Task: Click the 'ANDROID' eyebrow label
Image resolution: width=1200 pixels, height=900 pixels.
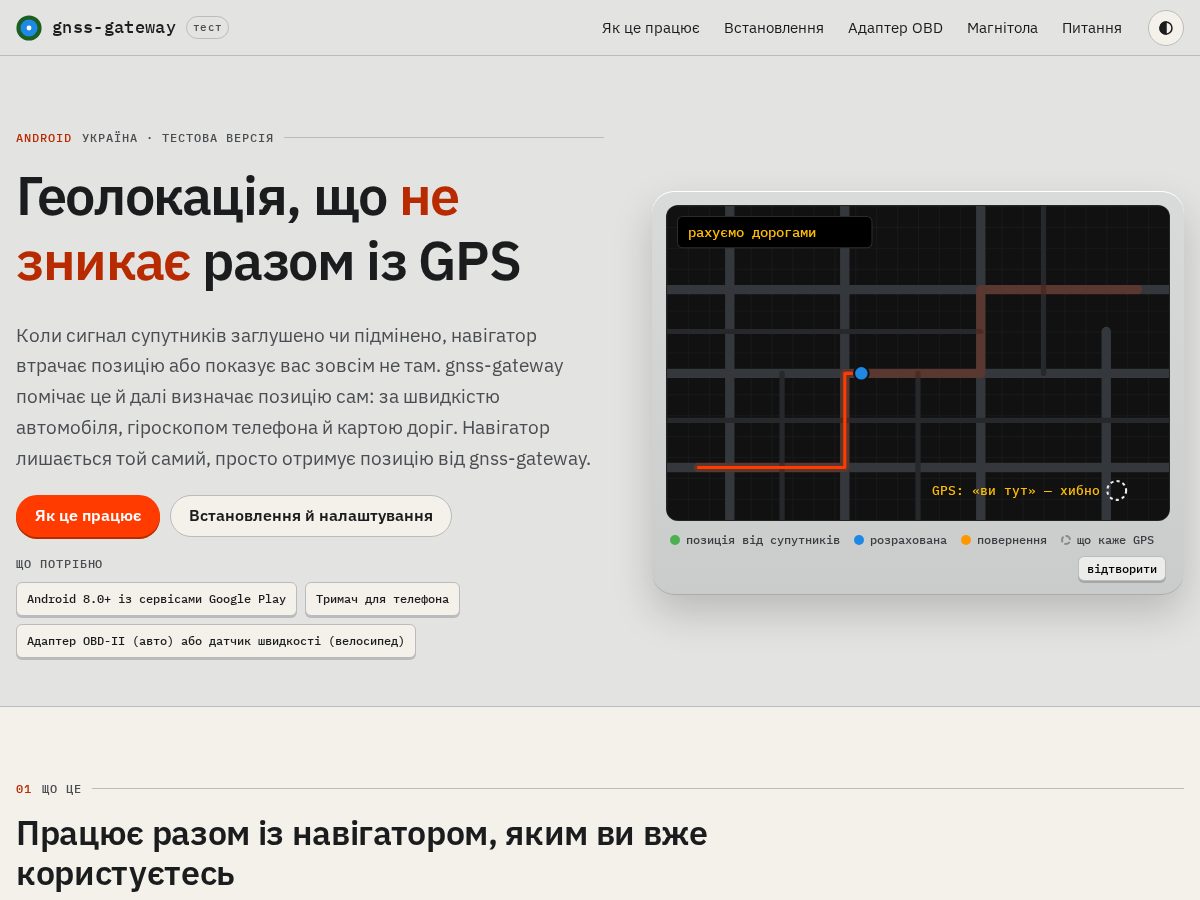Action: click(x=44, y=138)
